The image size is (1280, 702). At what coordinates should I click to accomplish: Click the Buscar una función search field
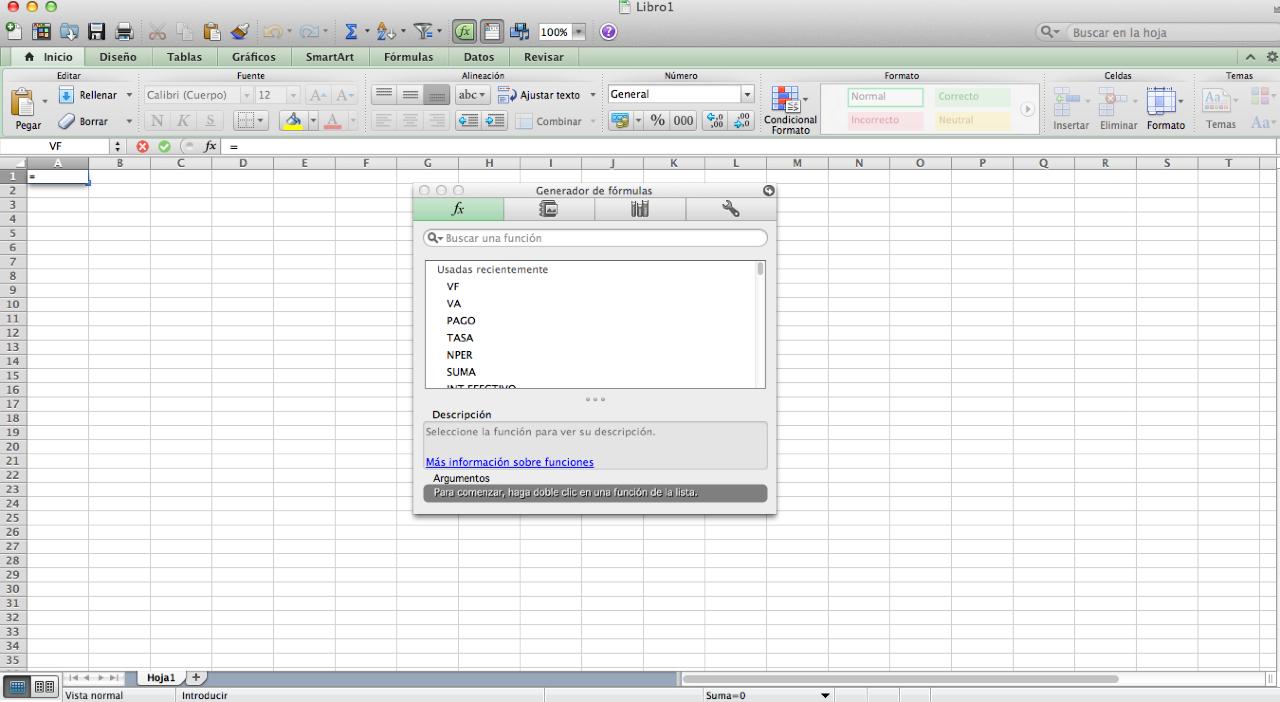[x=596, y=238]
